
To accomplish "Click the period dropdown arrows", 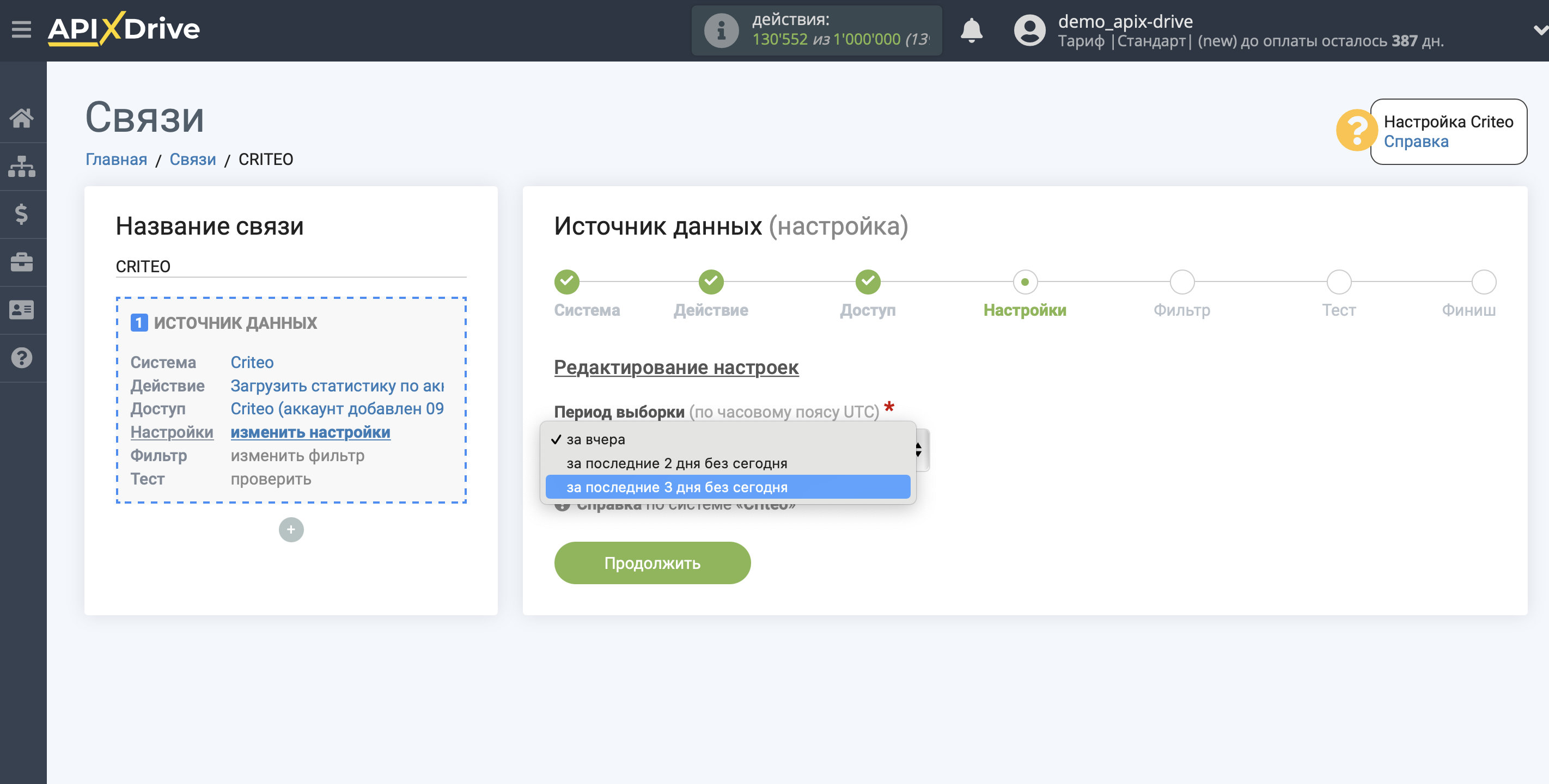I will [919, 450].
